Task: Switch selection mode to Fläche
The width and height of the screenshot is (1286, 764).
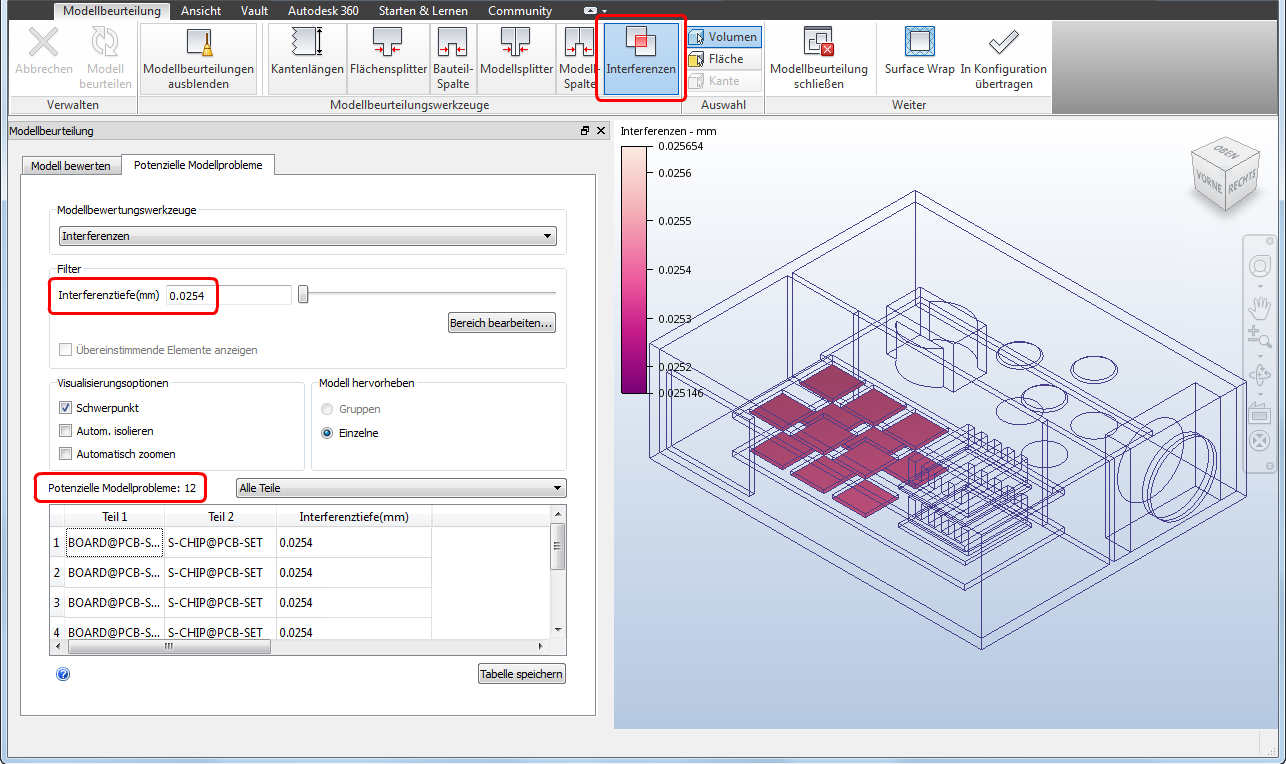Action: [x=724, y=59]
